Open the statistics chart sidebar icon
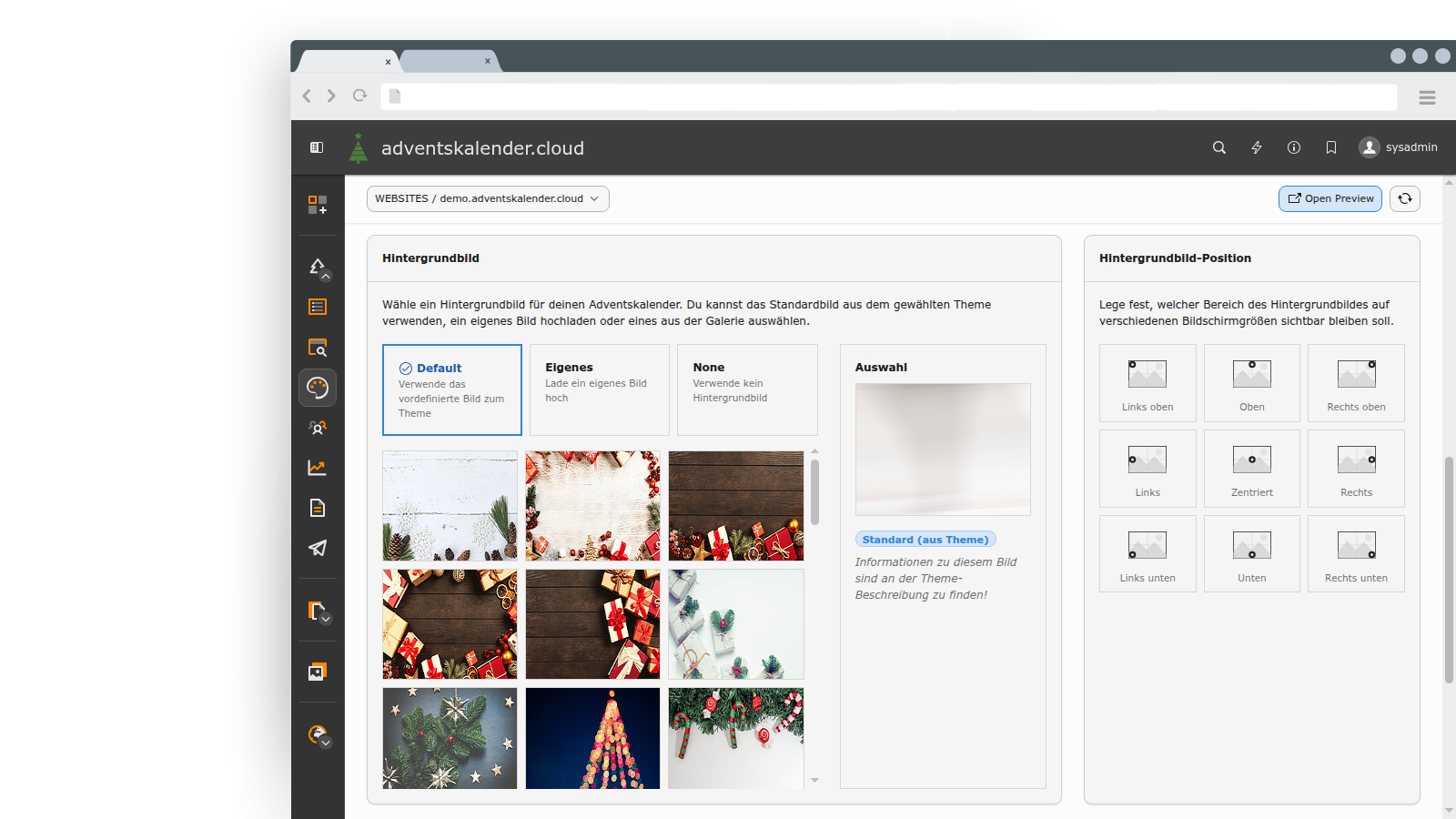1456x819 pixels. pyautogui.click(x=318, y=468)
